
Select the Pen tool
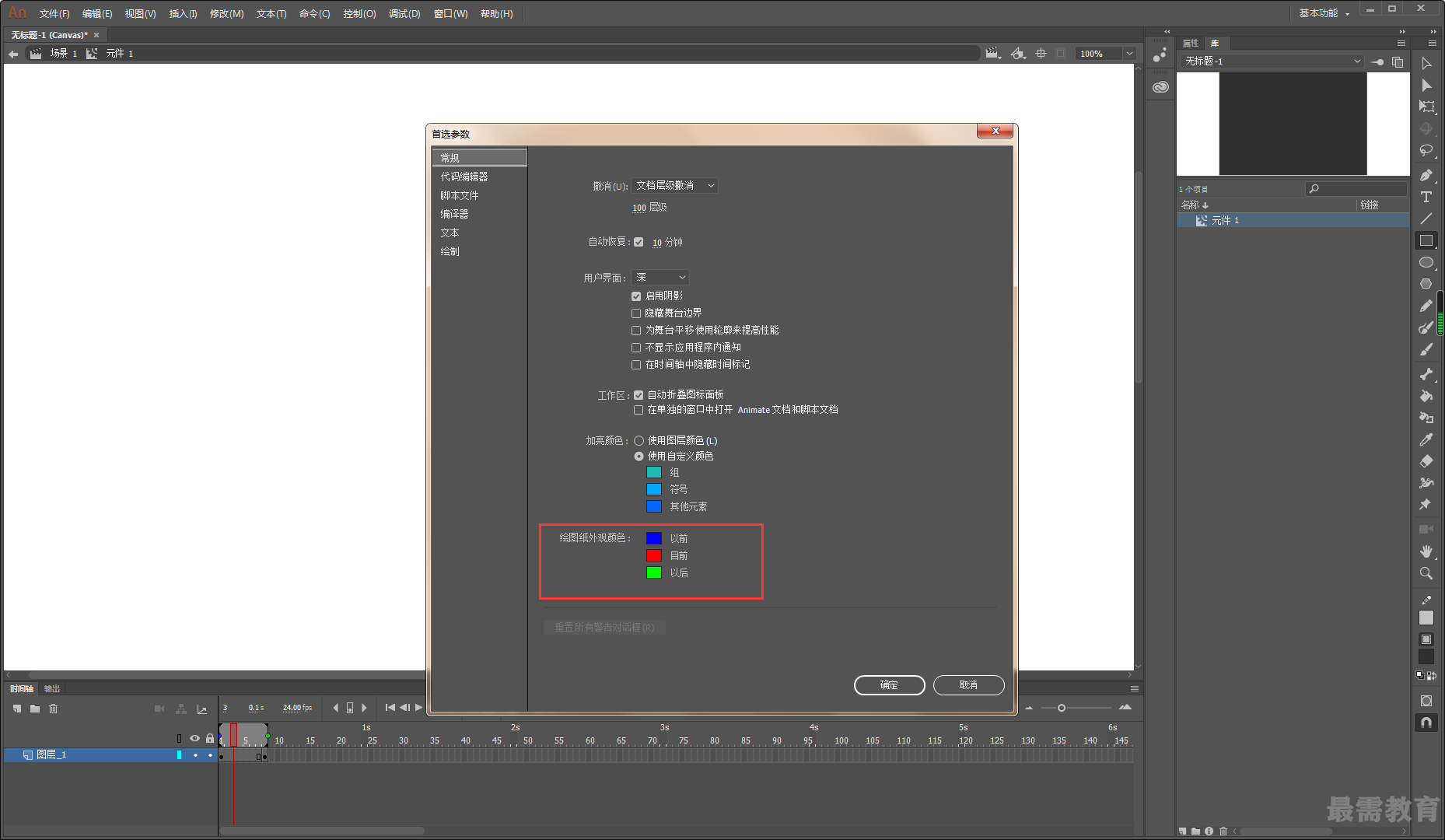[x=1426, y=175]
